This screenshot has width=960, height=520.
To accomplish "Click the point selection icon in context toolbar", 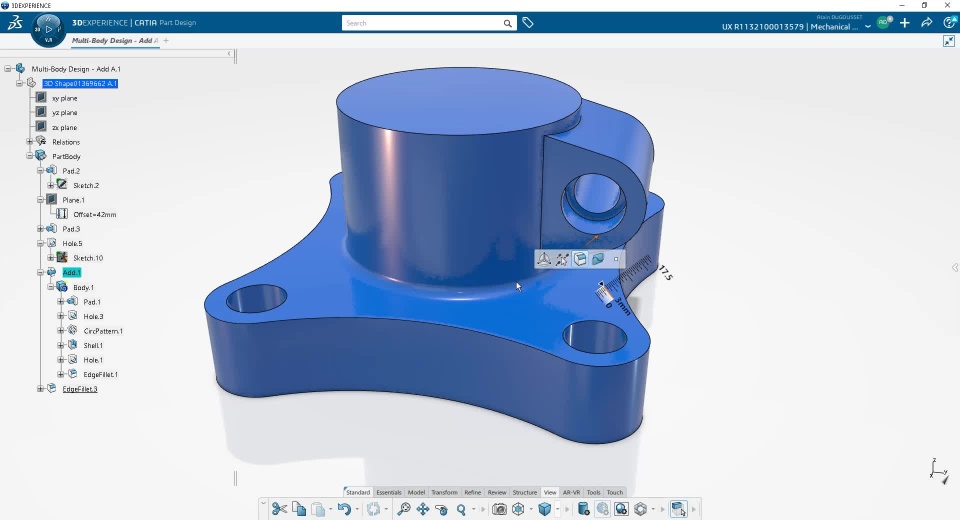I will (562, 259).
